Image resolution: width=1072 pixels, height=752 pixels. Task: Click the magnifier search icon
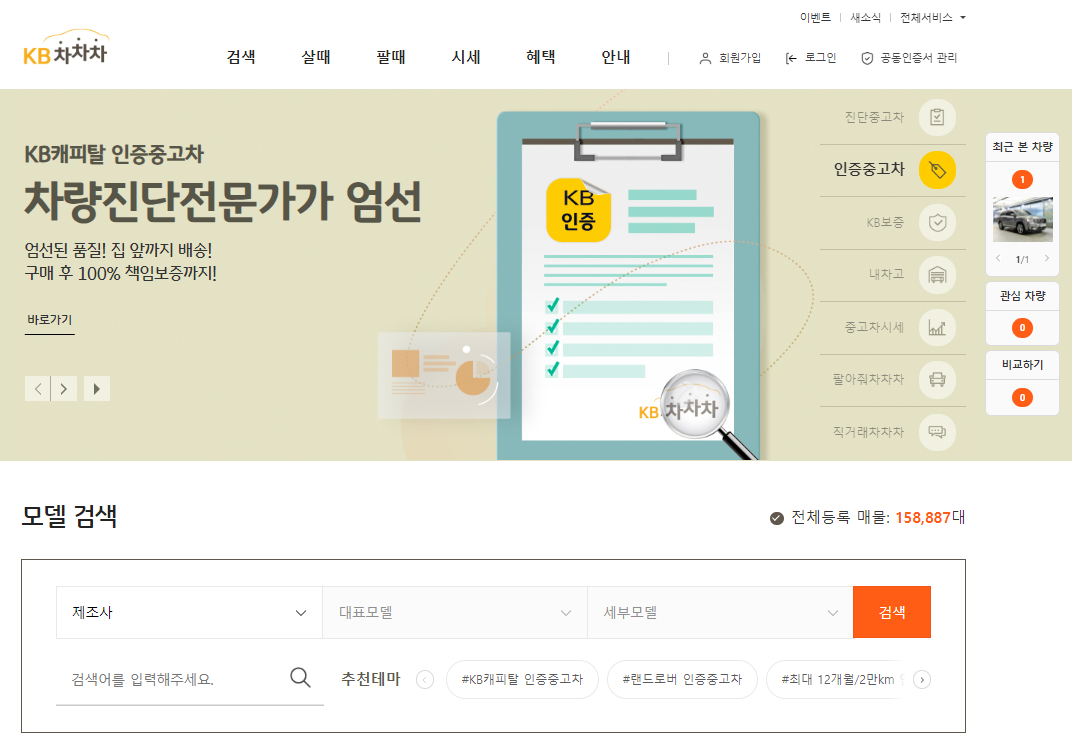[x=300, y=677]
